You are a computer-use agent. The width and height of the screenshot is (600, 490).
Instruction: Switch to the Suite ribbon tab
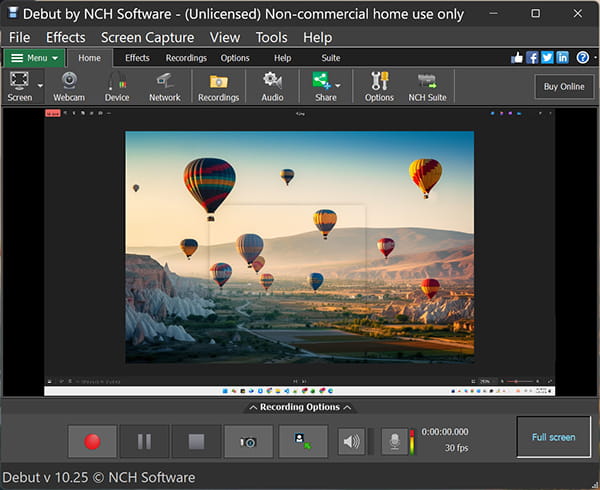pos(331,58)
